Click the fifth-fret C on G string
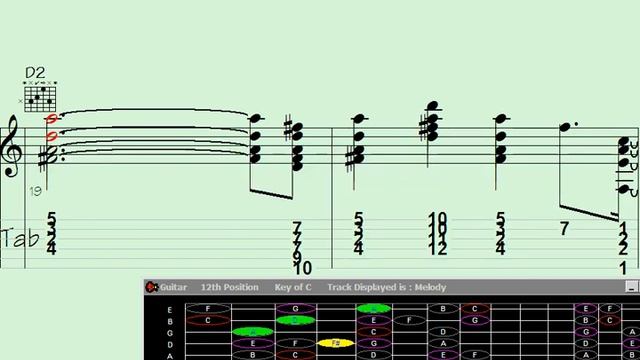Image resolution: width=640 pixels, height=360 pixels. point(373,332)
